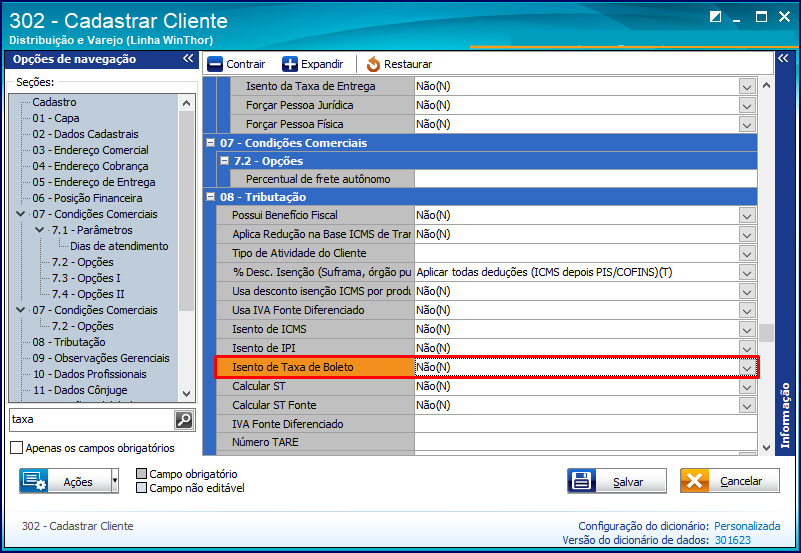Collapse the Opções de navegação panel
801x553 pixels.
coord(189,59)
